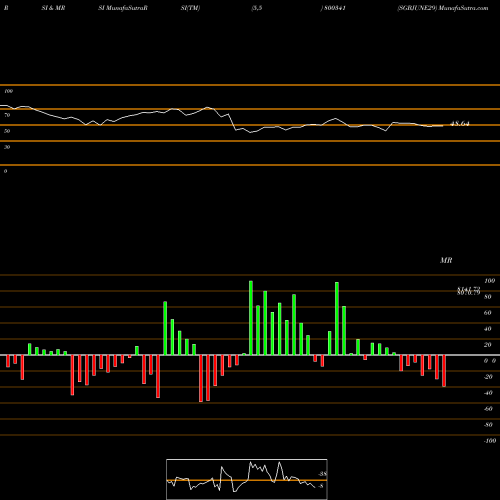Click the 38 label in mini chart

[x=322, y=474]
